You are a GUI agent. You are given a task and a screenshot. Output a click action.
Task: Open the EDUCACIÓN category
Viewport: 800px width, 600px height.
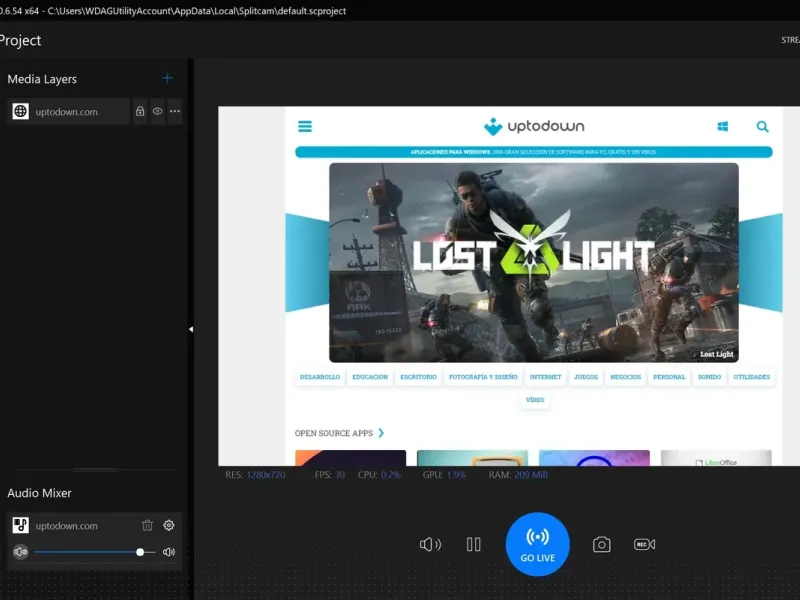click(x=370, y=377)
